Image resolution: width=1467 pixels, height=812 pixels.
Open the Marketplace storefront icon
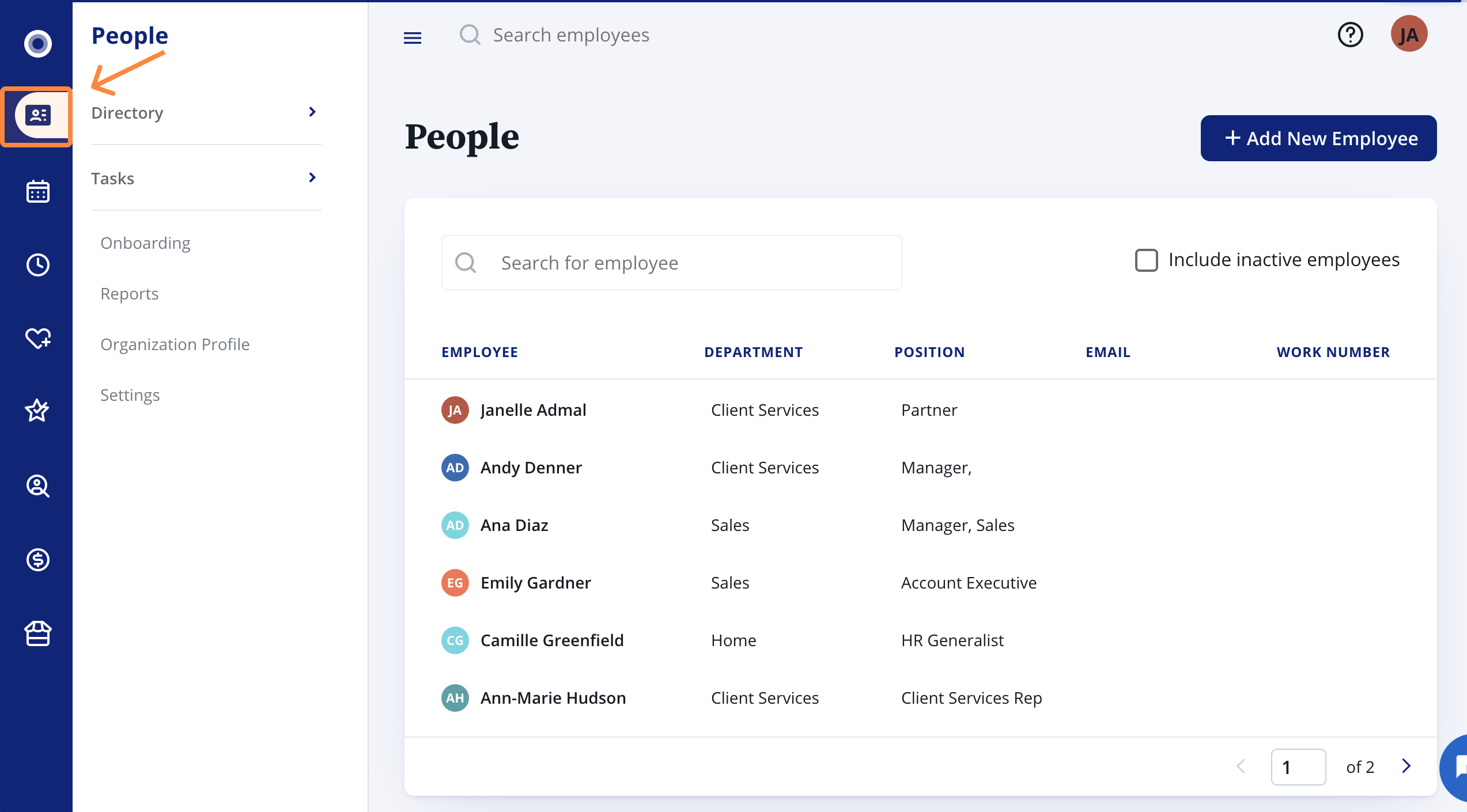[x=36, y=633]
